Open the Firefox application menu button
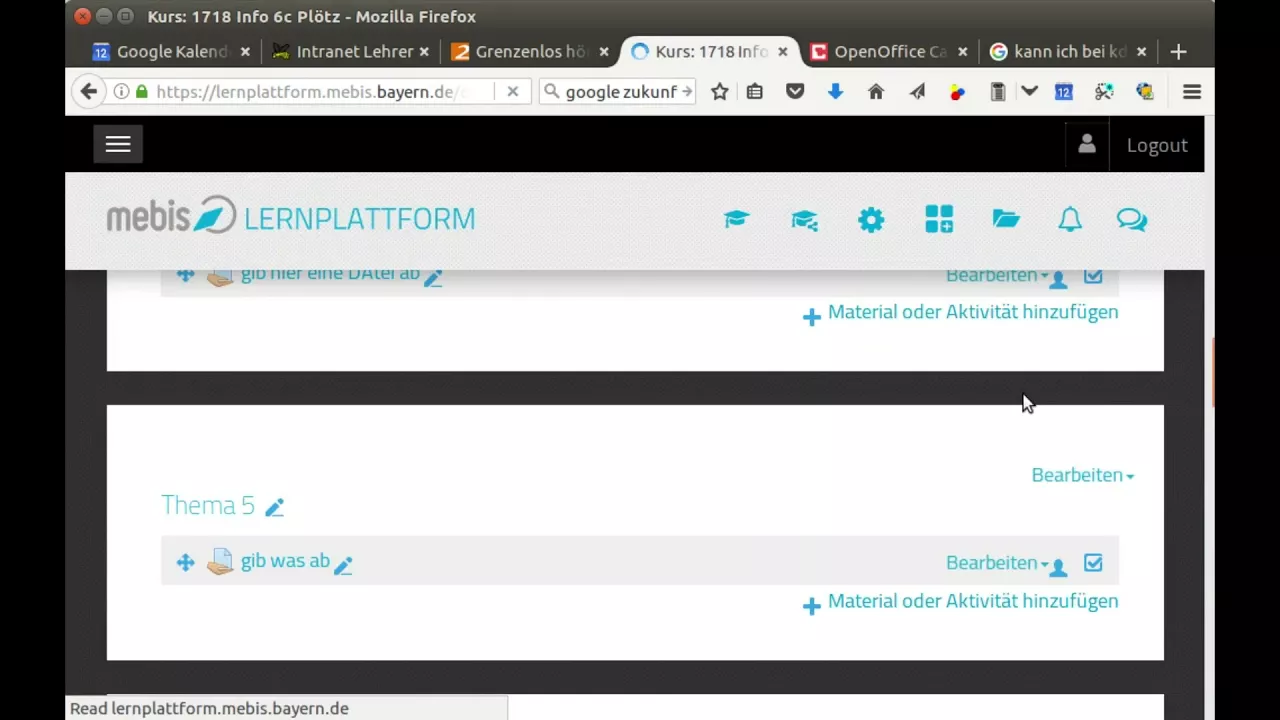The image size is (1280, 720). (x=1191, y=91)
